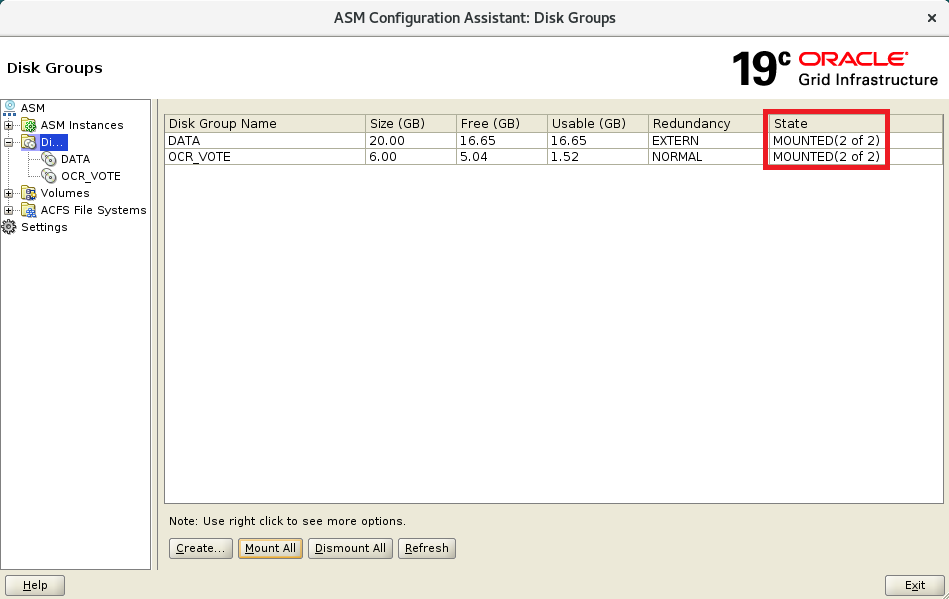Select OCR_VOTE in the navigation tree
This screenshot has width=949, height=599.
tap(91, 176)
